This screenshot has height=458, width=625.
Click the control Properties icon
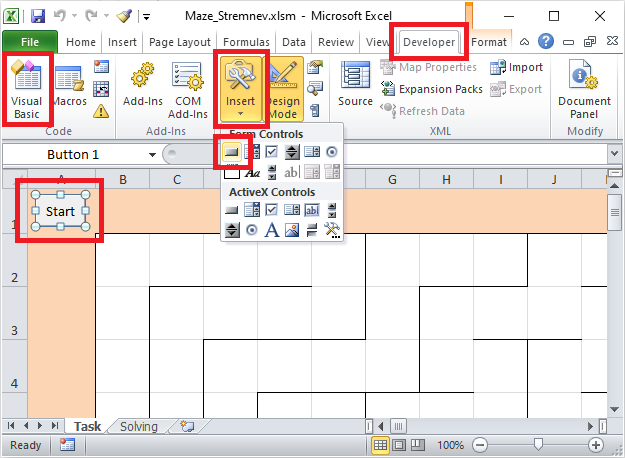point(315,67)
